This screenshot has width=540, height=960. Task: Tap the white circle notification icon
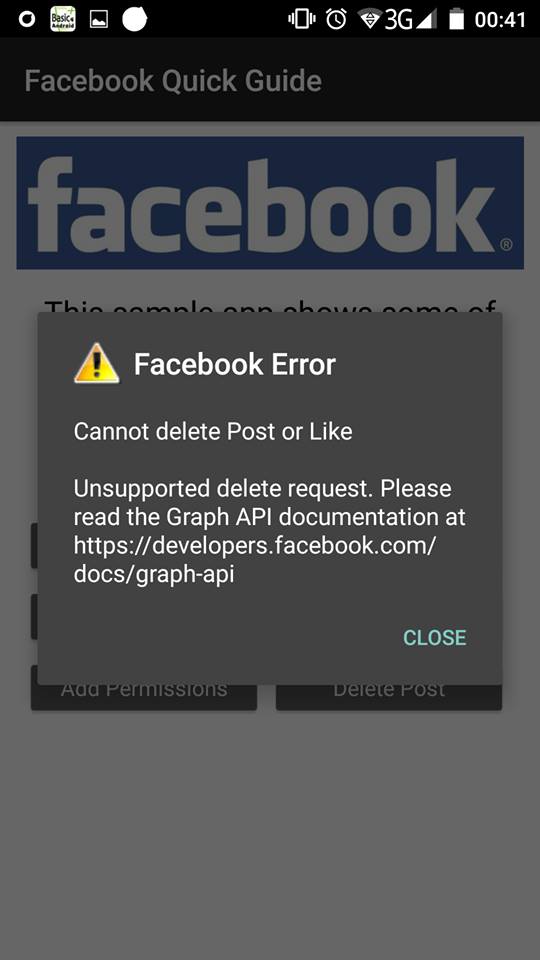(x=135, y=19)
